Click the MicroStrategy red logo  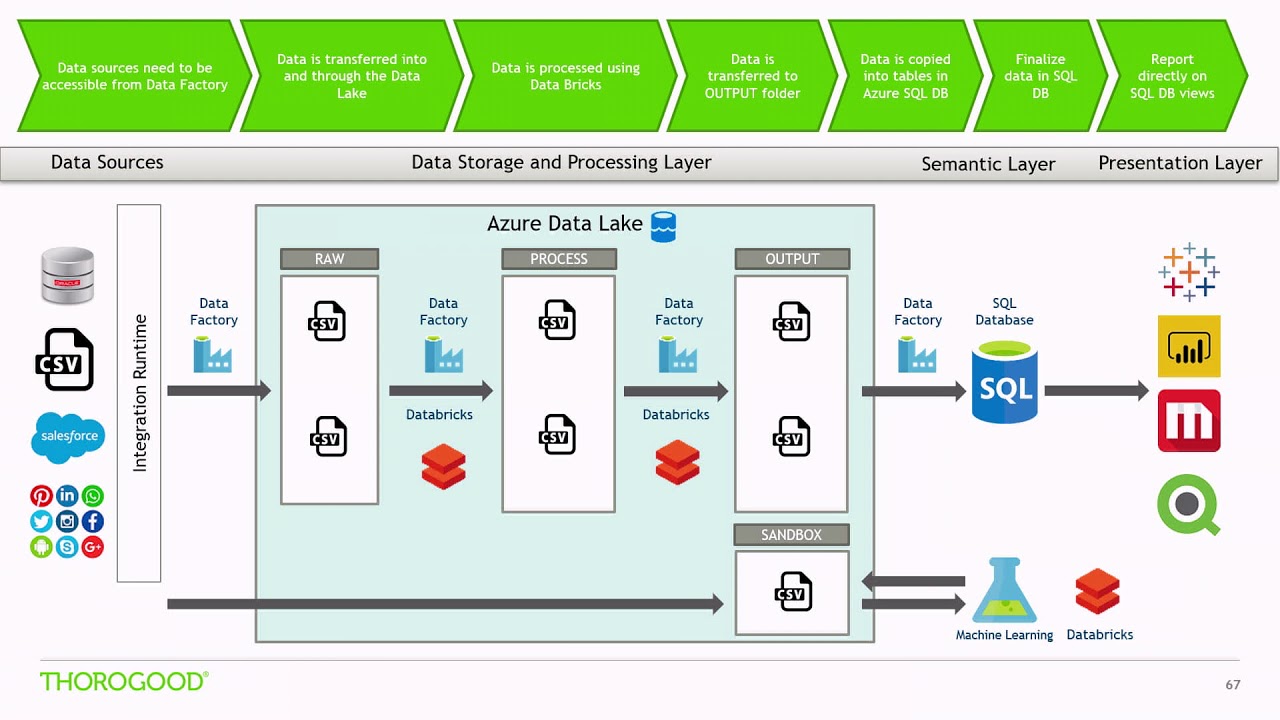1189,421
